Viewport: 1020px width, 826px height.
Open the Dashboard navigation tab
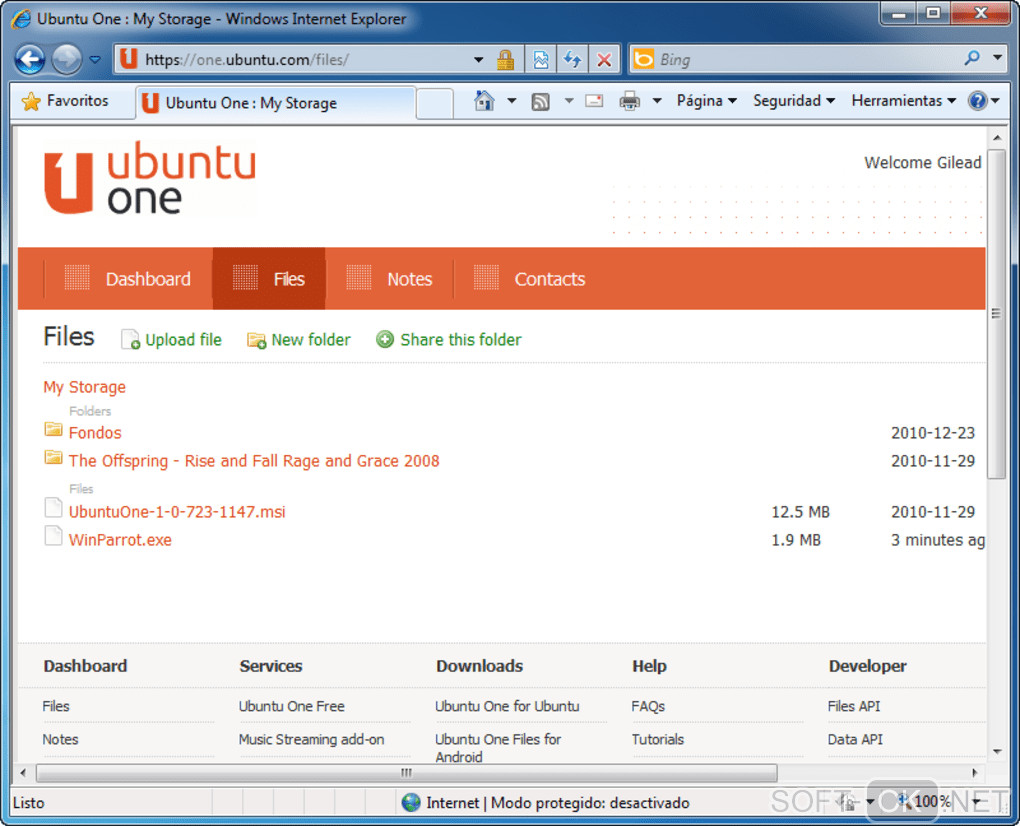[x=128, y=279]
